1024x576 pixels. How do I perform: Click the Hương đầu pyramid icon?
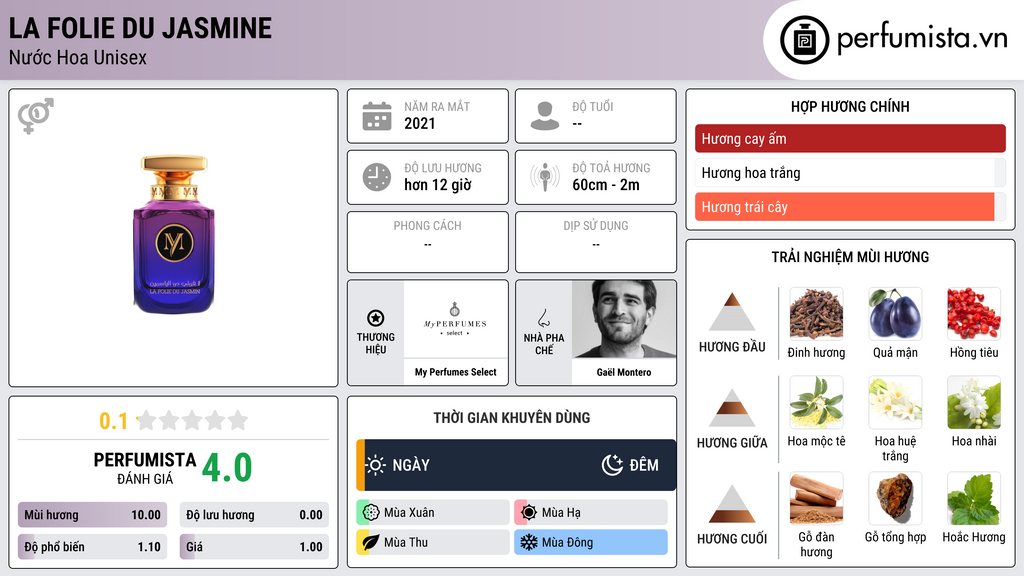coord(732,313)
